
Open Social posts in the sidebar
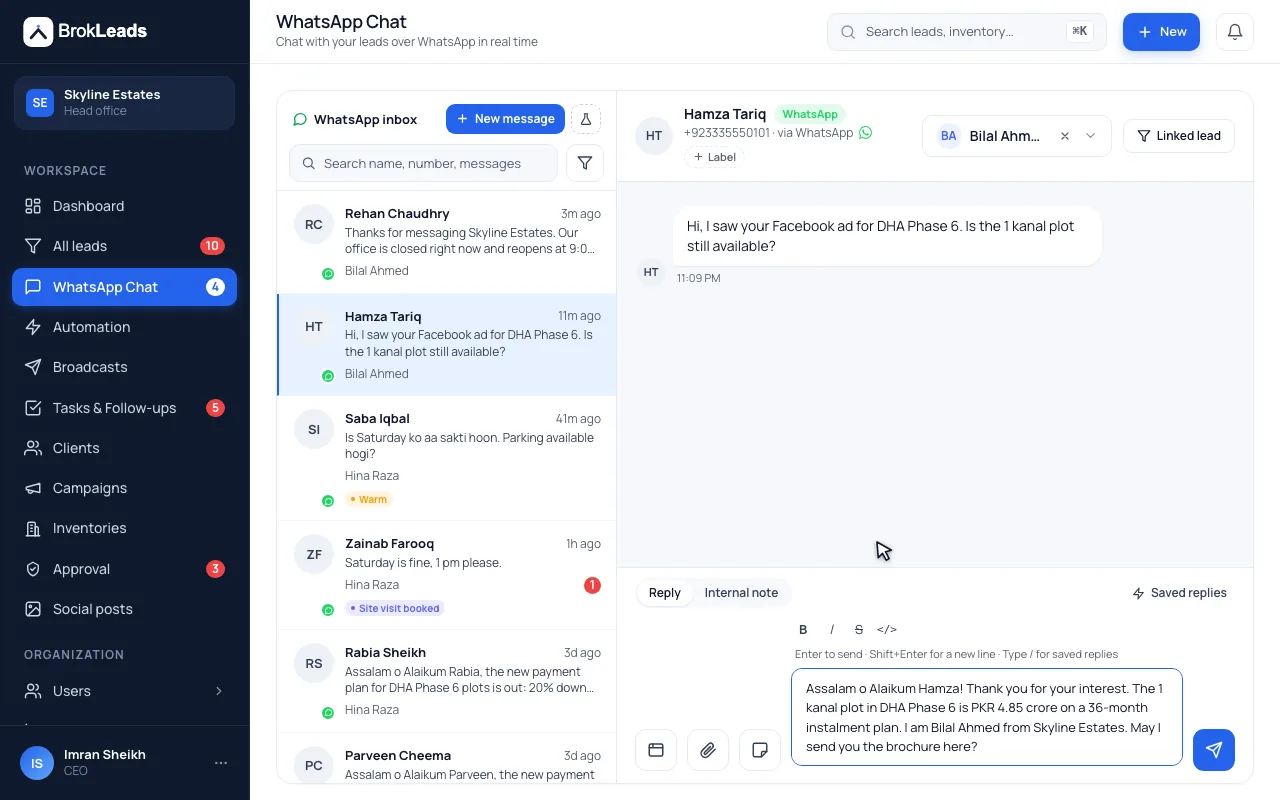point(125,609)
